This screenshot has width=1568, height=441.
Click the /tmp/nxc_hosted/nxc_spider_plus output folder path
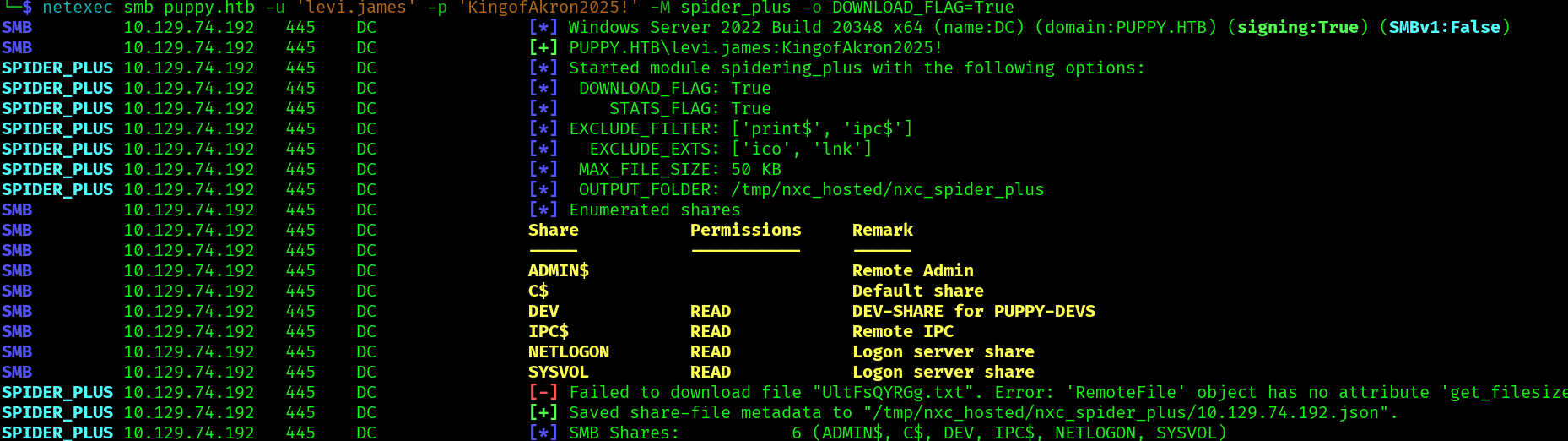887,189
